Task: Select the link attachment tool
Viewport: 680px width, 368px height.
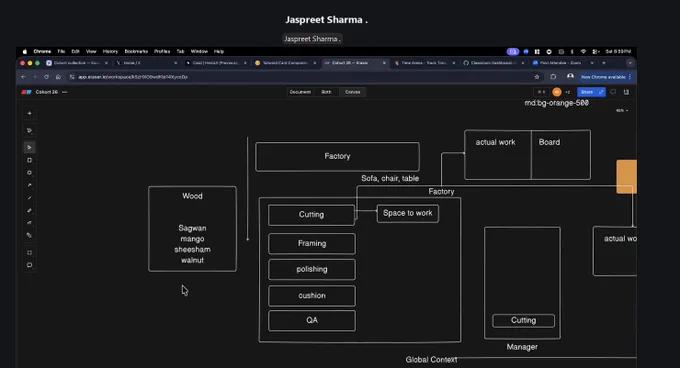Action: (29, 235)
